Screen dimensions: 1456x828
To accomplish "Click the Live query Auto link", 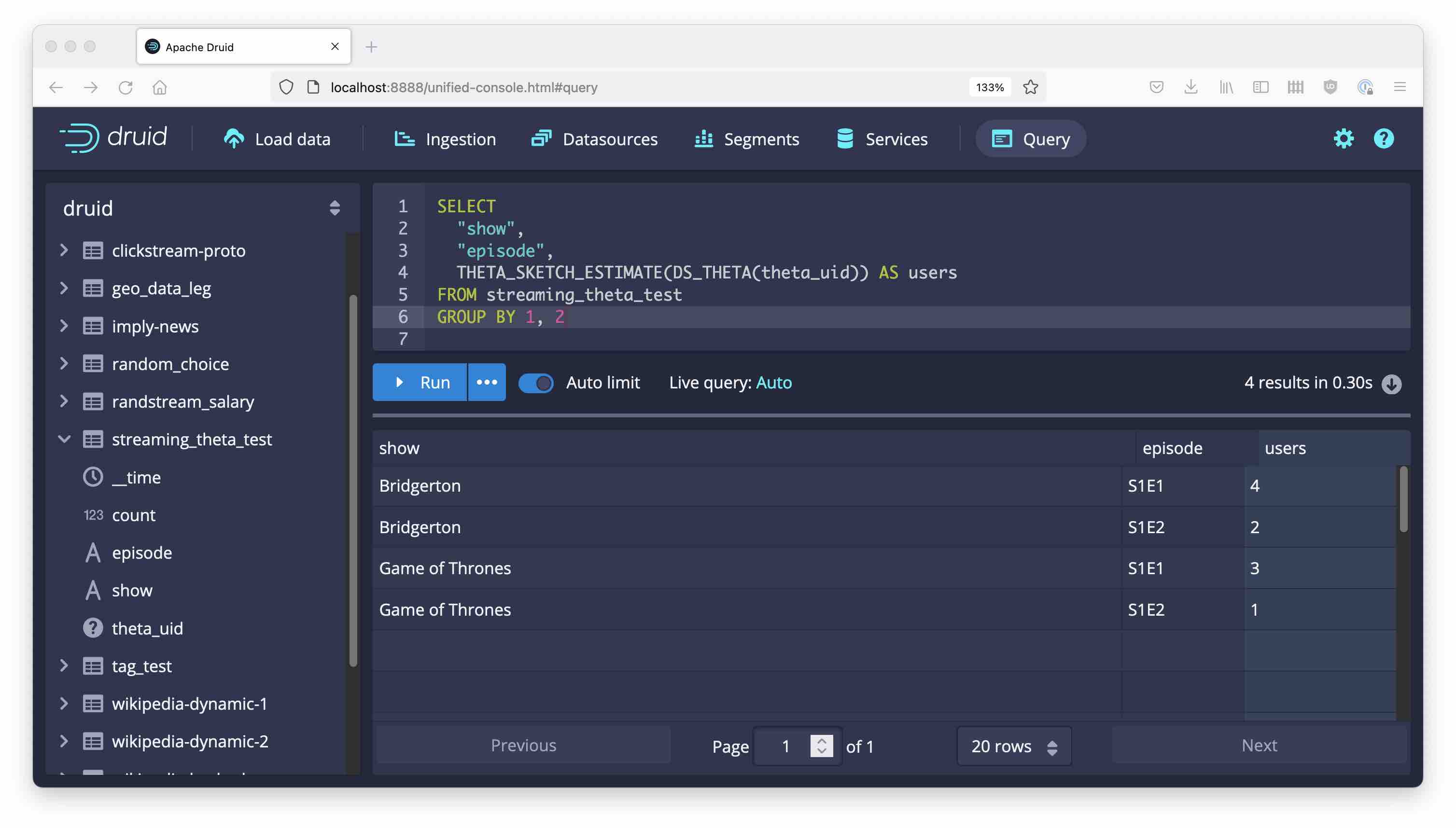I will [773, 383].
